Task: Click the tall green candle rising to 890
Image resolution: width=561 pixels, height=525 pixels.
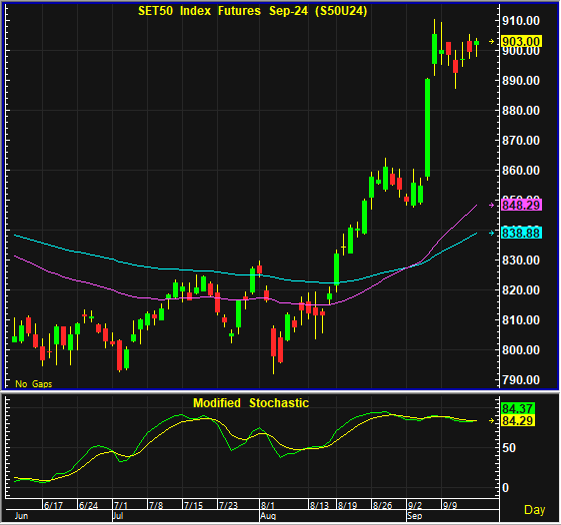Action: (x=428, y=128)
